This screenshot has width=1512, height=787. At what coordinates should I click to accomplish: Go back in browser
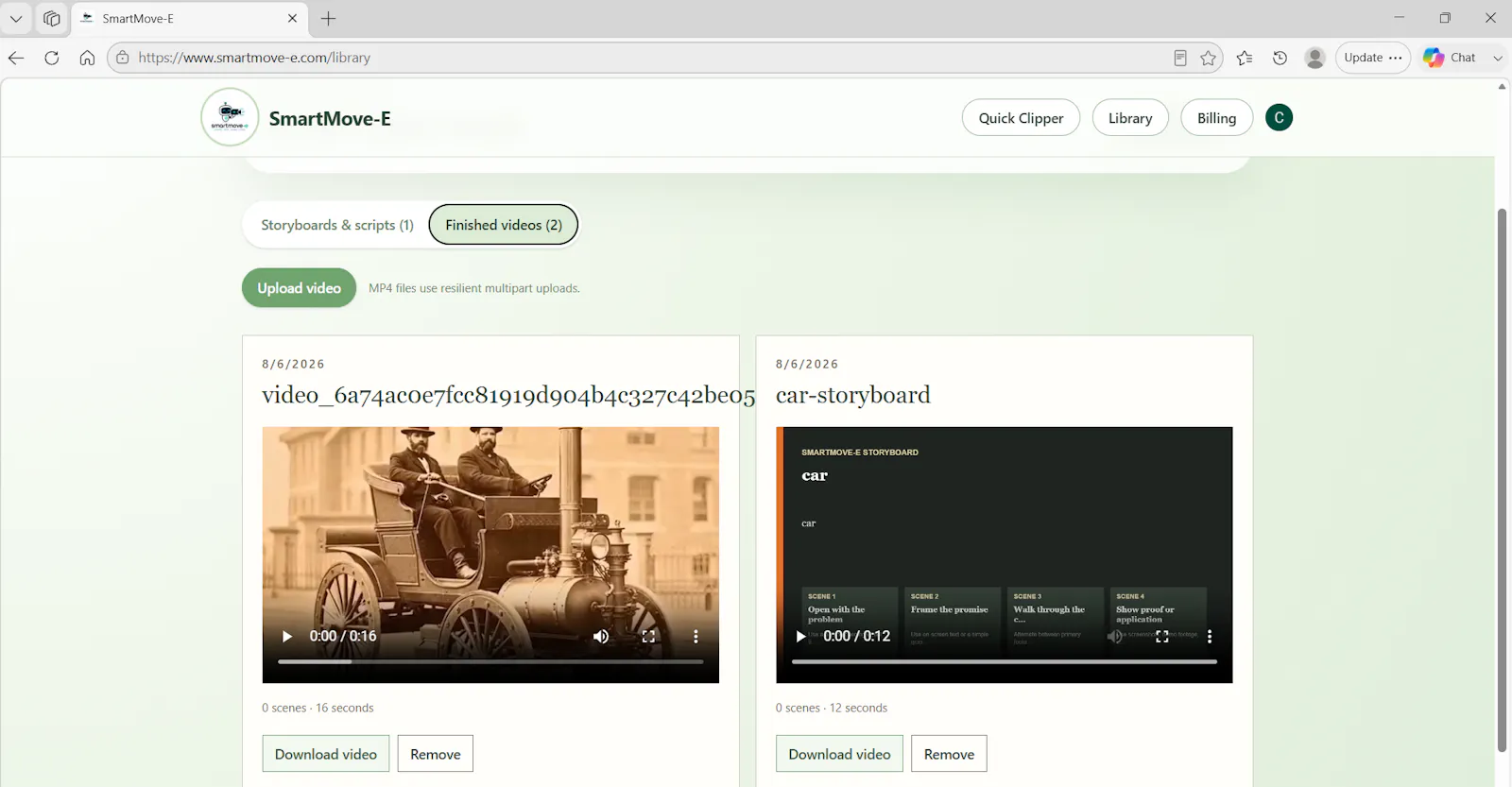(x=16, y=58)
